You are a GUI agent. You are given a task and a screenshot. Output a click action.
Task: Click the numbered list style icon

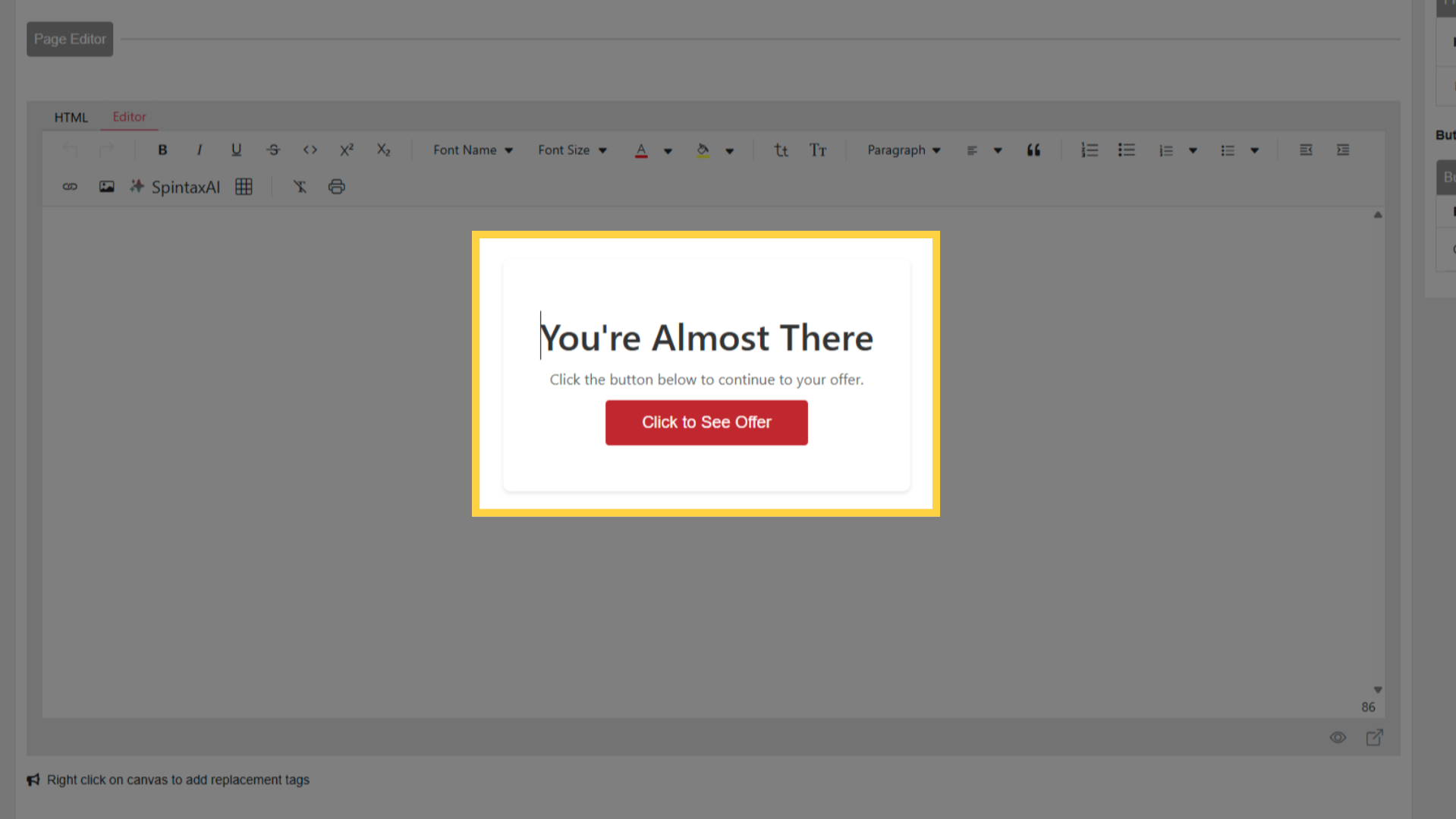click(1166, 150)
